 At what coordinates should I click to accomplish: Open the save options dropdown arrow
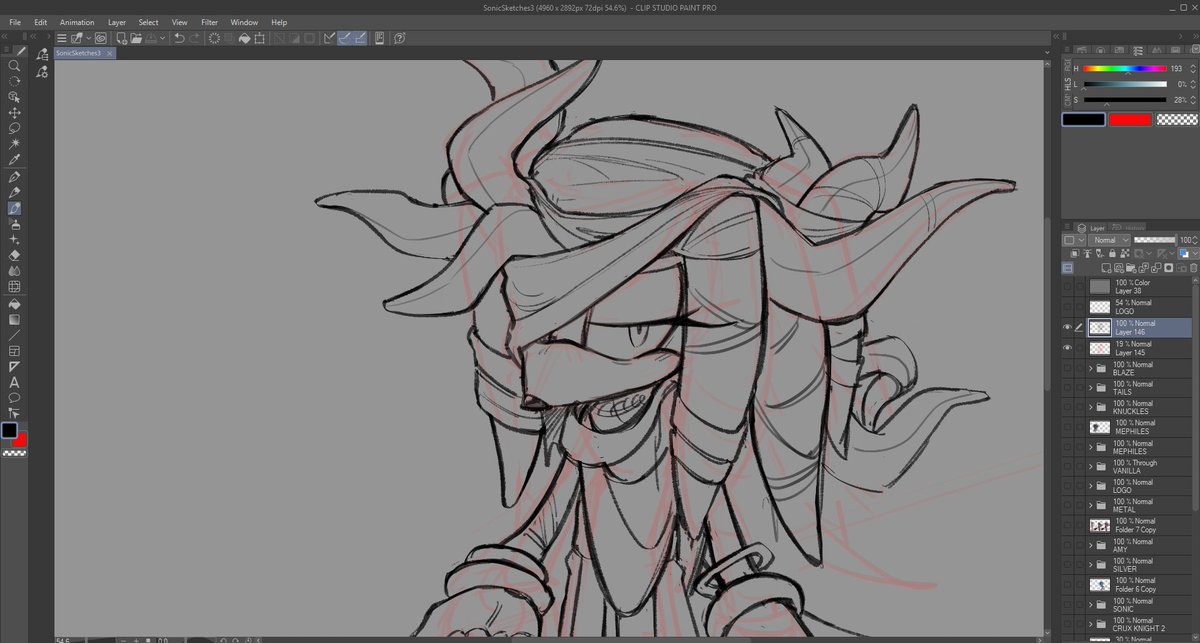pyautogui.click(x=162, y=38)
